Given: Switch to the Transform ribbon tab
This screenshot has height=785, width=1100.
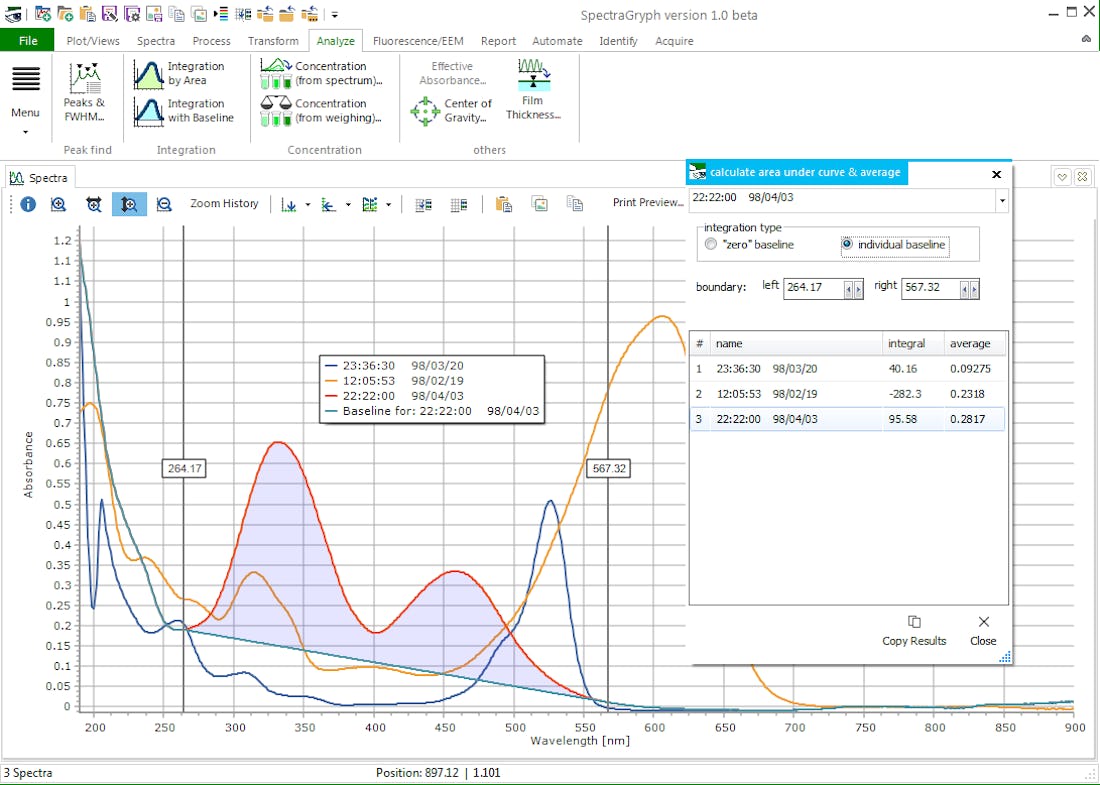Looking at the screenshot, I should pos(273,41).
